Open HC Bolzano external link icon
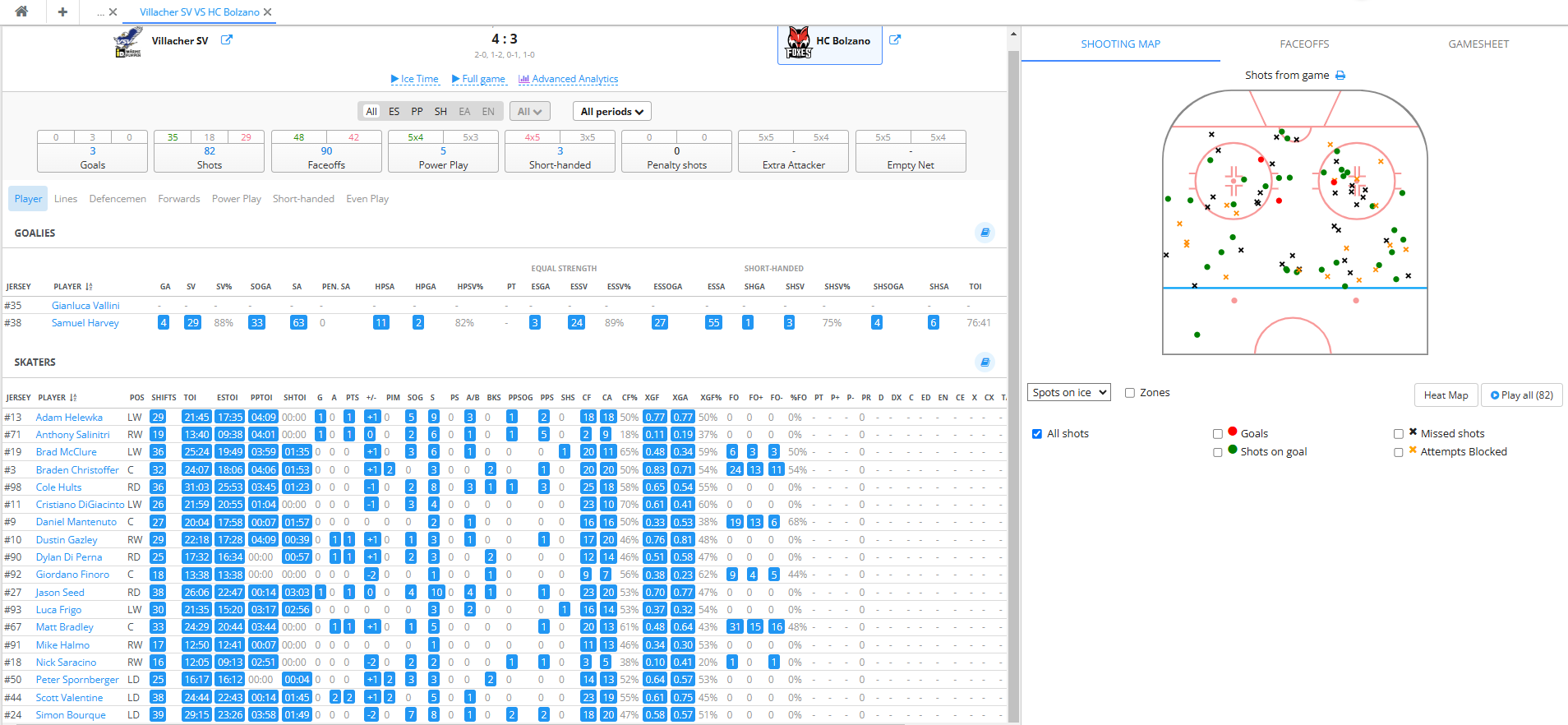1568x725 pixels. coord(895,39)
